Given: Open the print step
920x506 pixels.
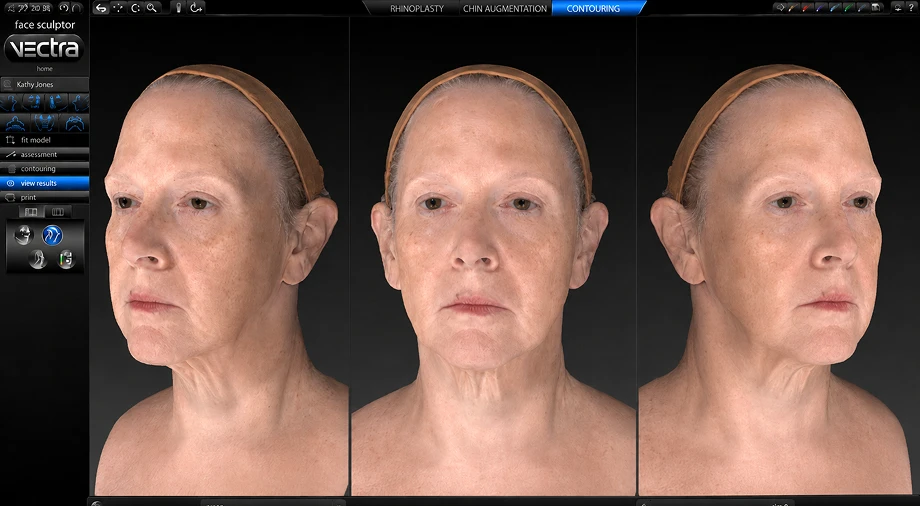Looking at the screenshot, I should pos(45,197).
